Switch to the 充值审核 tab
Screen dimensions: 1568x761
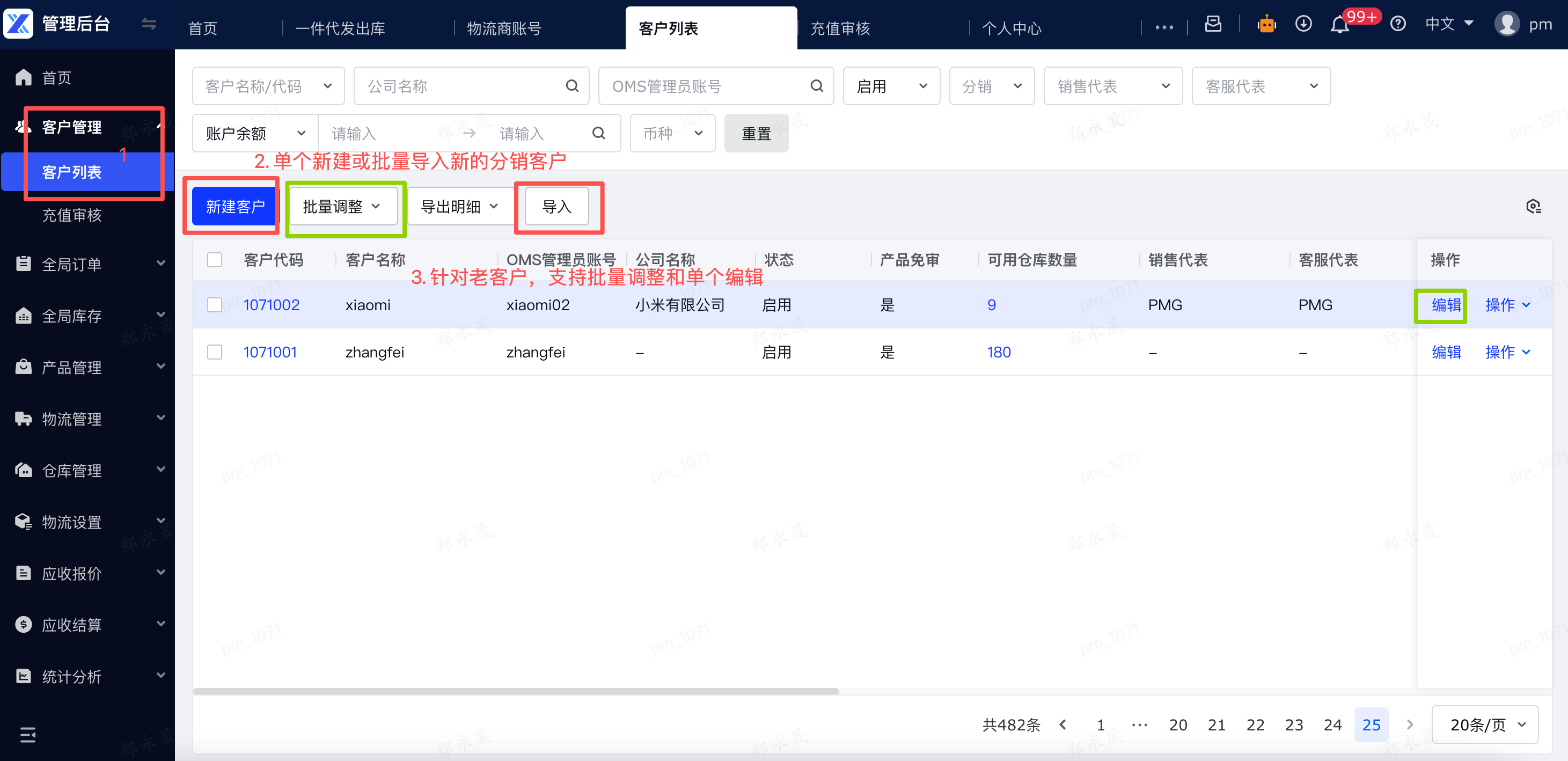click(840, 28)
